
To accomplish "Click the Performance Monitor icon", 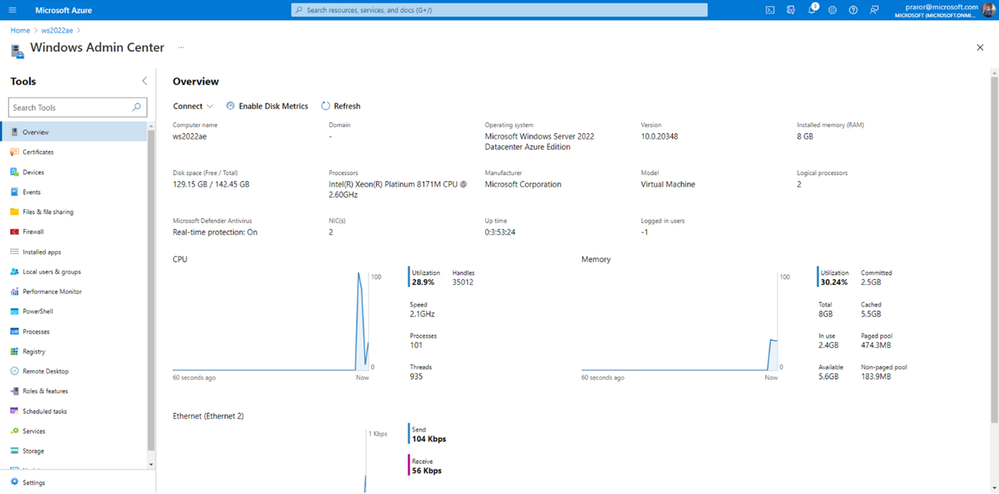I will 14,291.
